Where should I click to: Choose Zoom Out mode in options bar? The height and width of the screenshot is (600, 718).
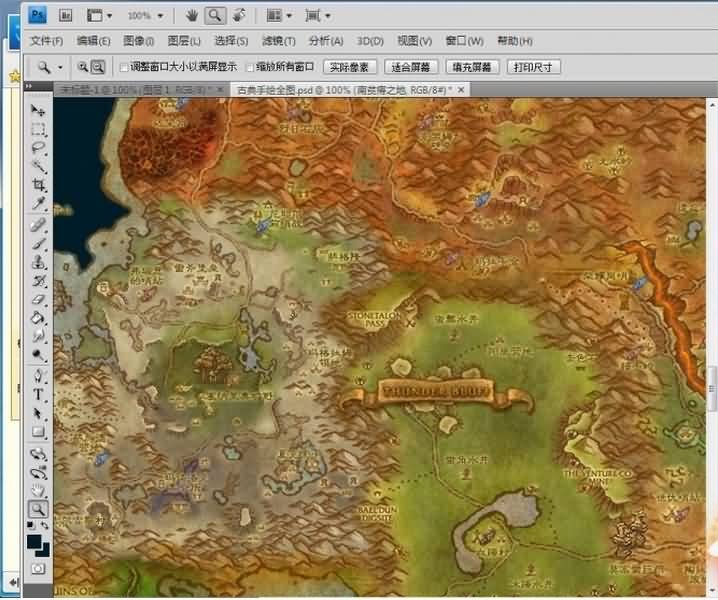click(x=98, y=67)
